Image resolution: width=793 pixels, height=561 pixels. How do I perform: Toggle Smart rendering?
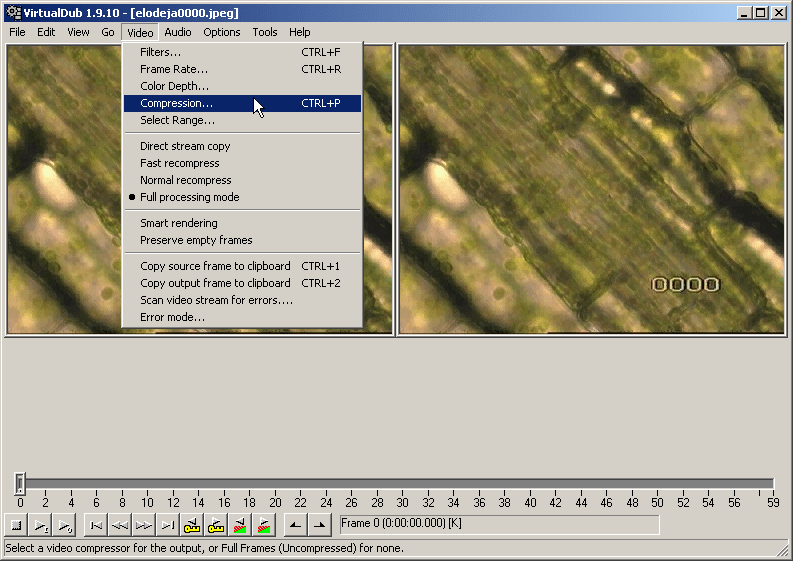242,223
